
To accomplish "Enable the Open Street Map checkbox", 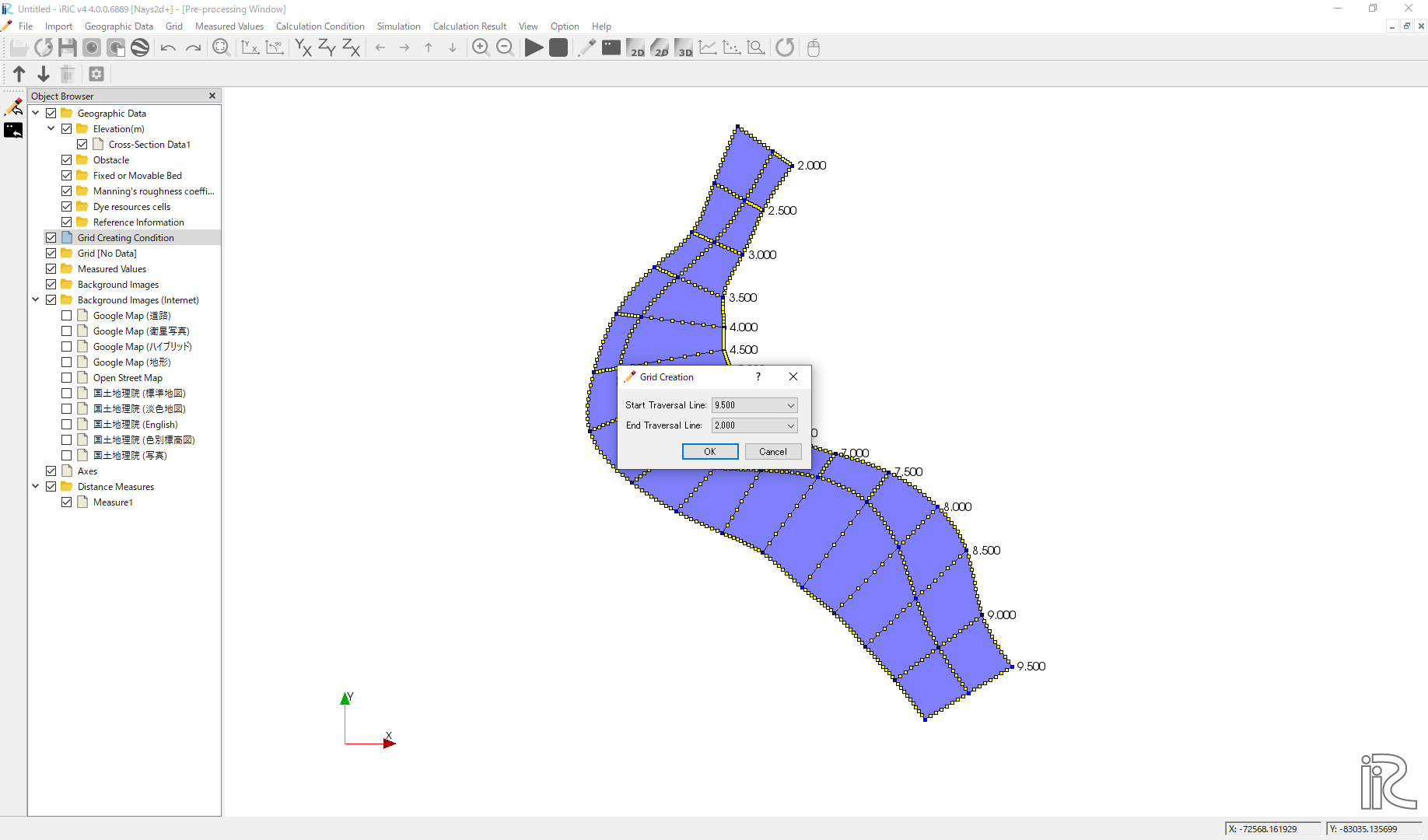I will point(67,378).
